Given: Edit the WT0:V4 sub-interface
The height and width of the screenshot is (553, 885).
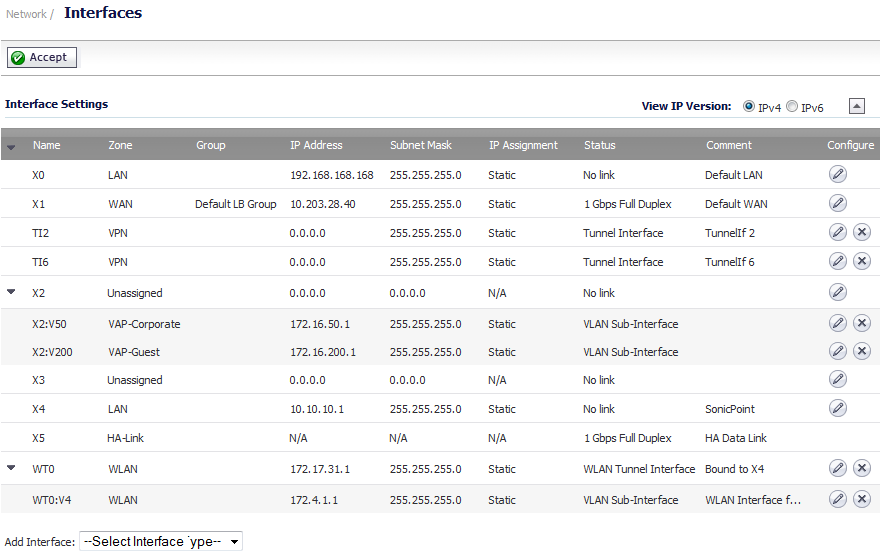Looking at the screenshot, I should (x=838, y=499).
